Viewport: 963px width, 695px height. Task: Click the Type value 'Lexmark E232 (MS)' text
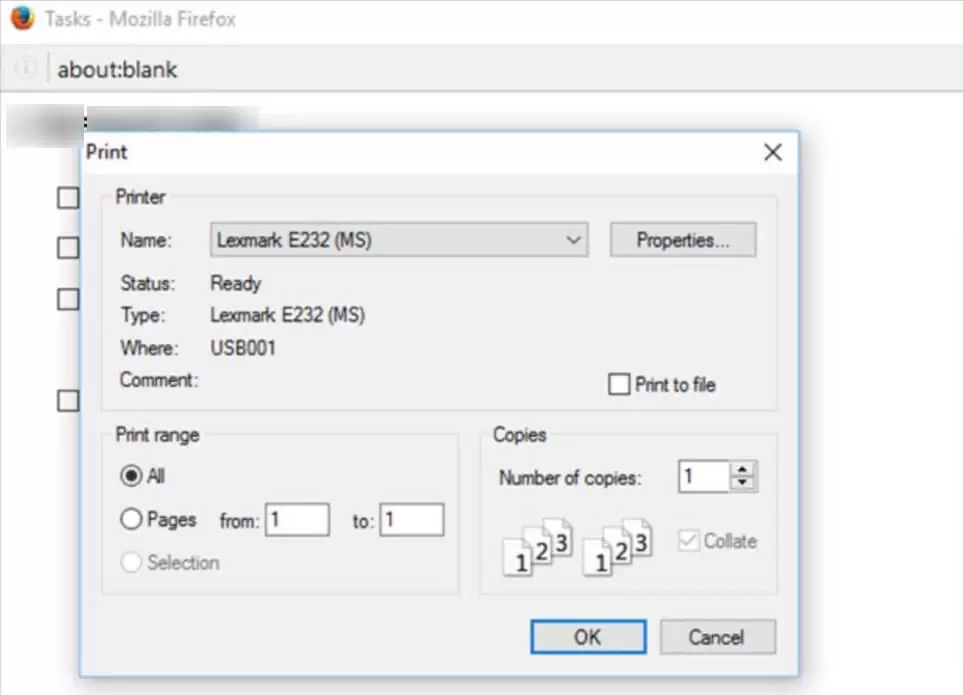click(288, 316)
